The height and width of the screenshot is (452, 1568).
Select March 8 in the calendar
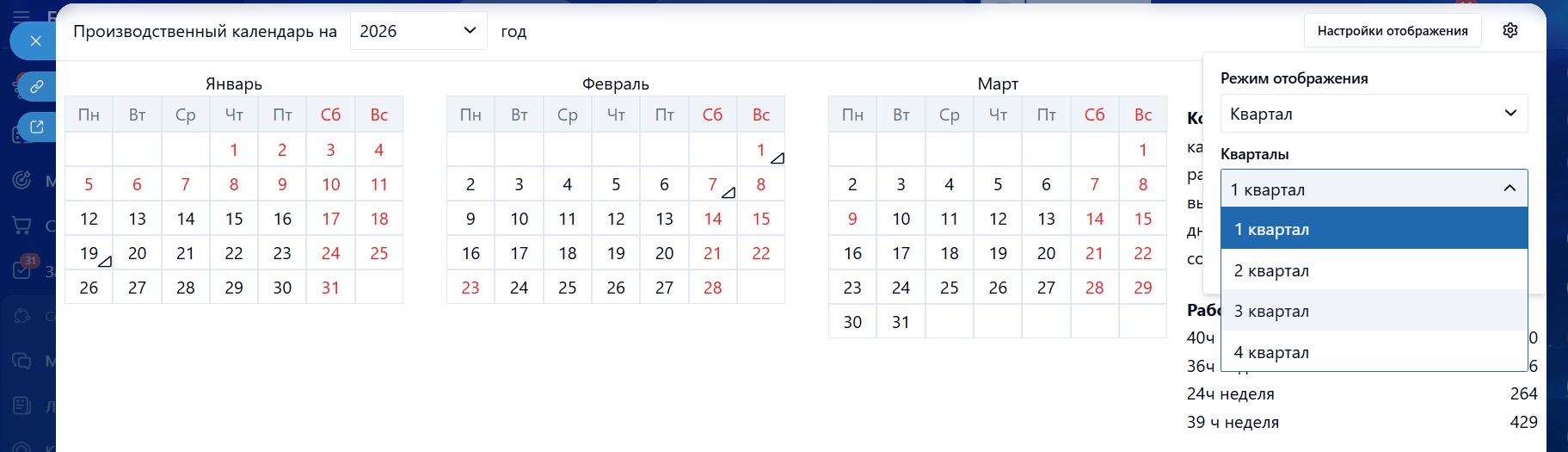click(1143, 184)
